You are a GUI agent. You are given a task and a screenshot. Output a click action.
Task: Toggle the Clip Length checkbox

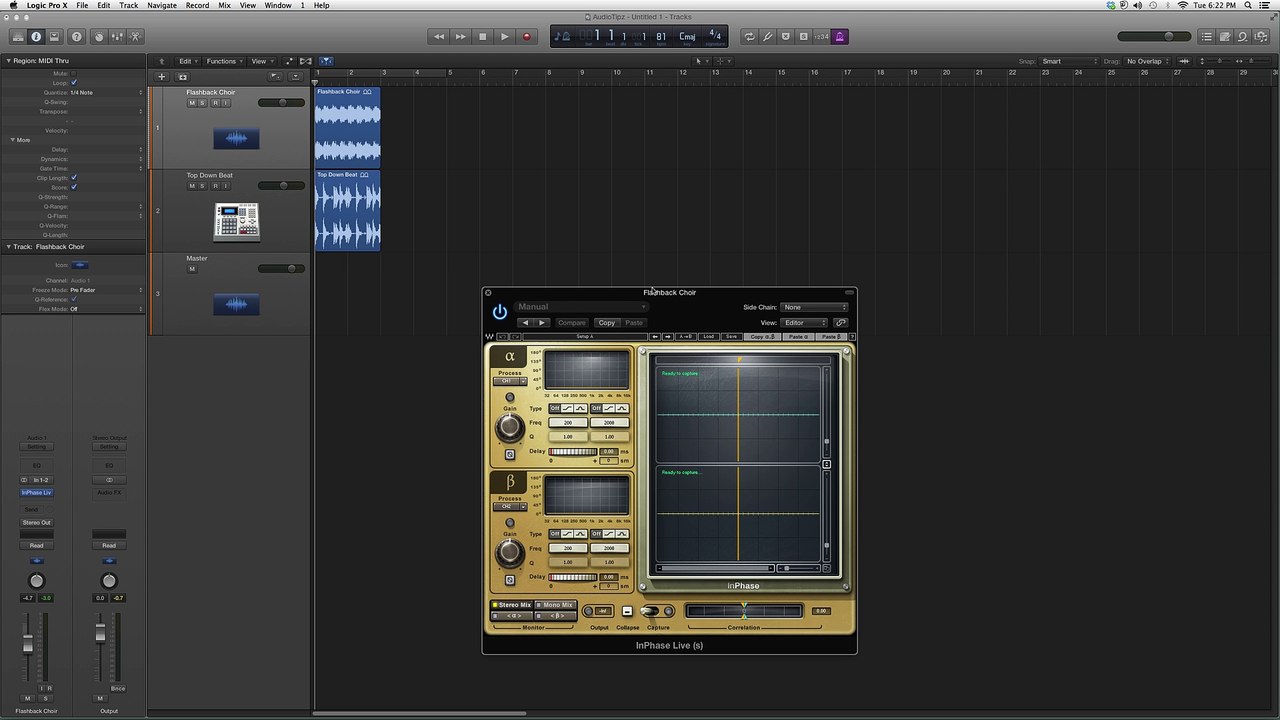(x=74, y=178)
